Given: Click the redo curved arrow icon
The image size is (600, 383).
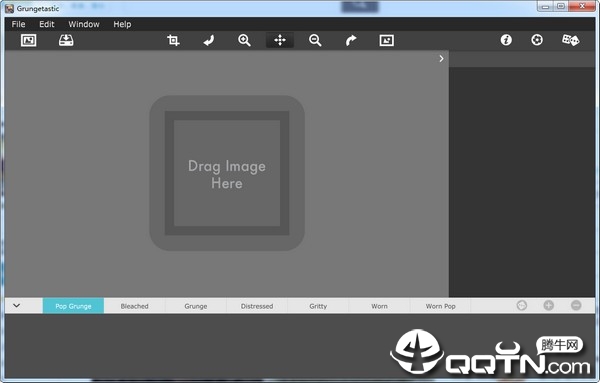Looking at the screenshot, I should [351, 40].
